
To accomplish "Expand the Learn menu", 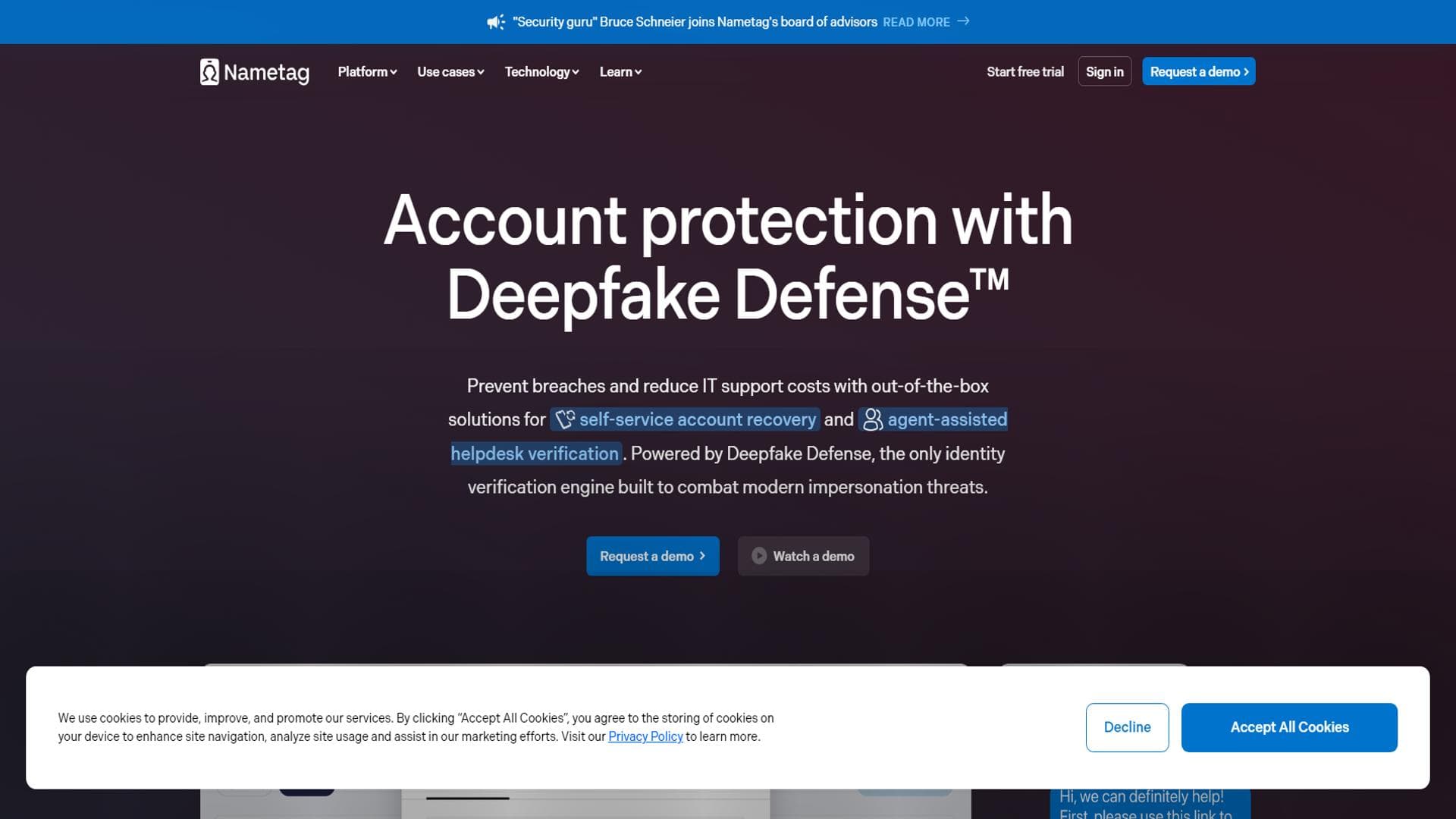I will pyautogui.click(x=620, y=72).
